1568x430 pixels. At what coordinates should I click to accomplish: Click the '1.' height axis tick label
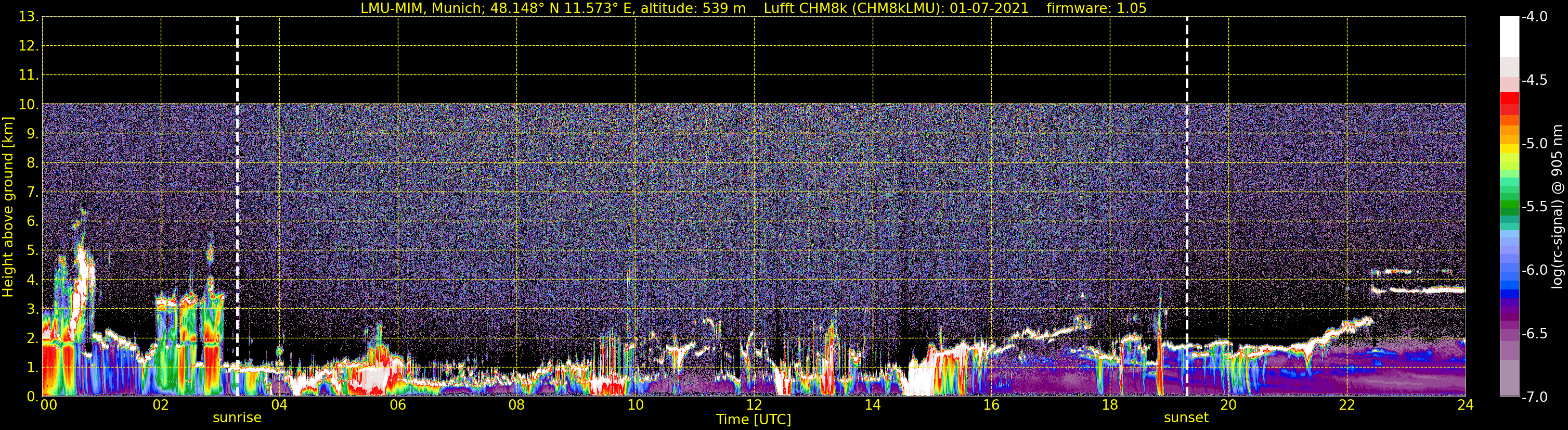[32, 368]
